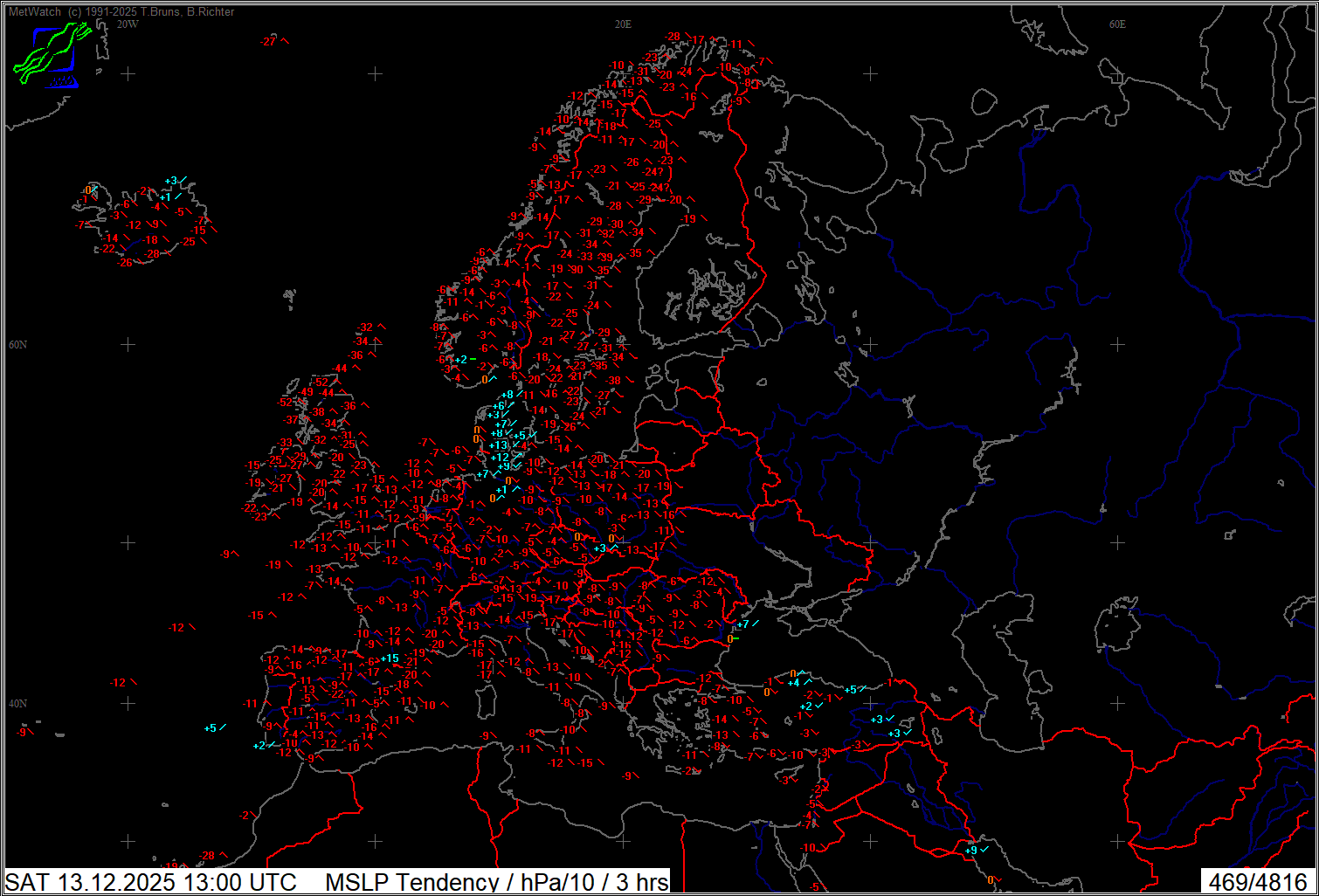Click the orange 0 value in western Iceland

coord(87,190)
